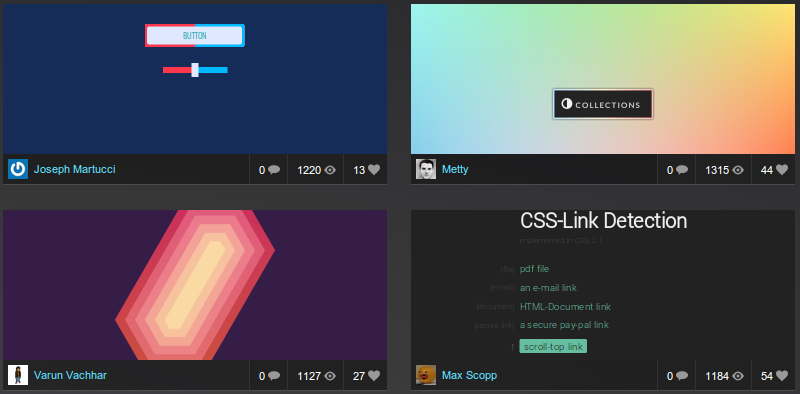
Task: Open Joseph Martucci's profile avatar
Action: point(18,169)
